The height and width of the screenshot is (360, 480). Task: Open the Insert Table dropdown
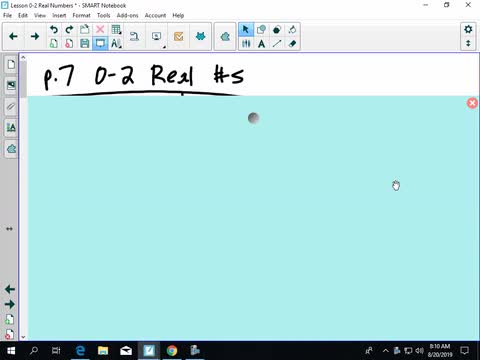116,29
